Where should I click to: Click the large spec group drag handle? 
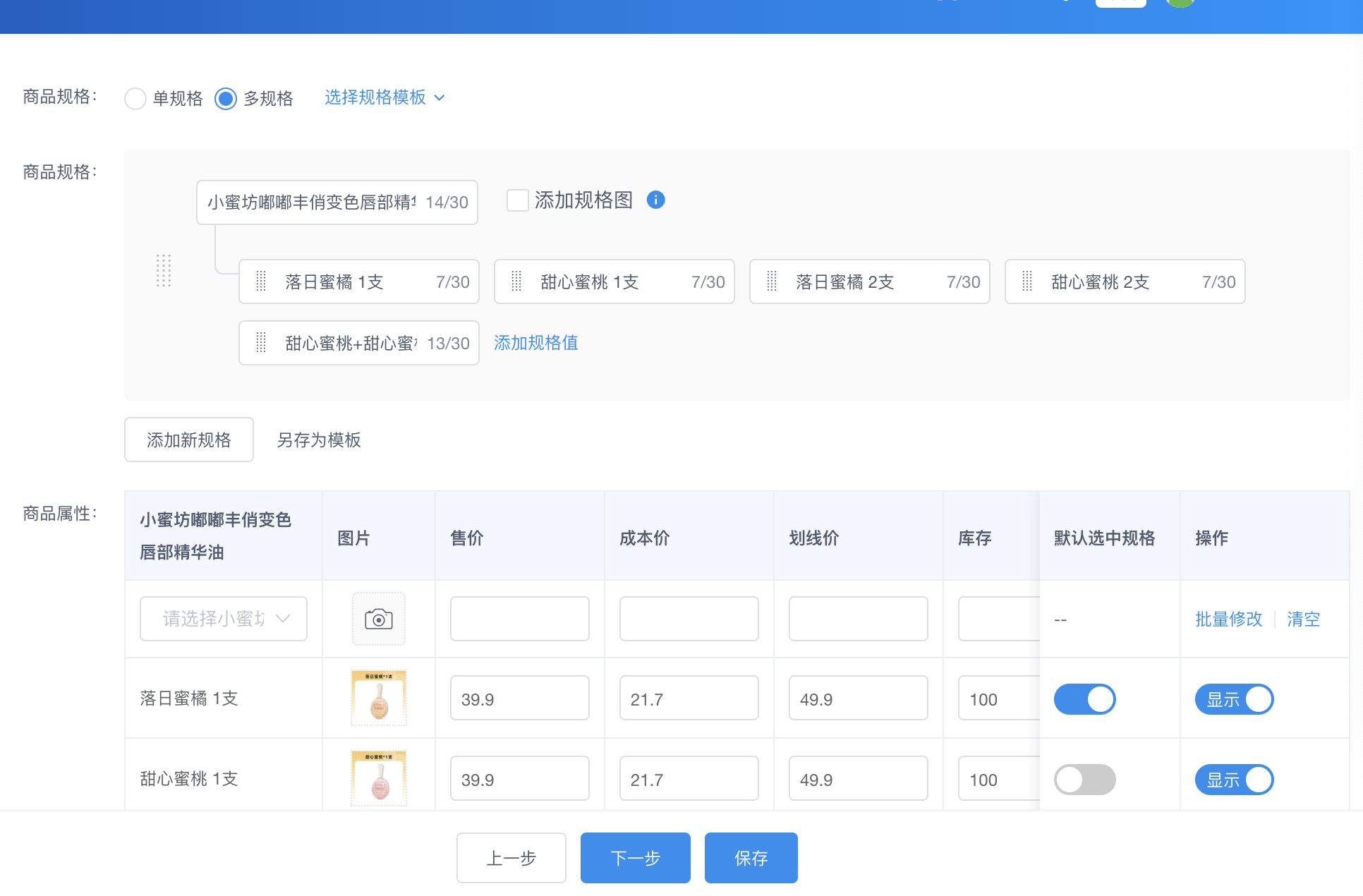click(164, 271)
